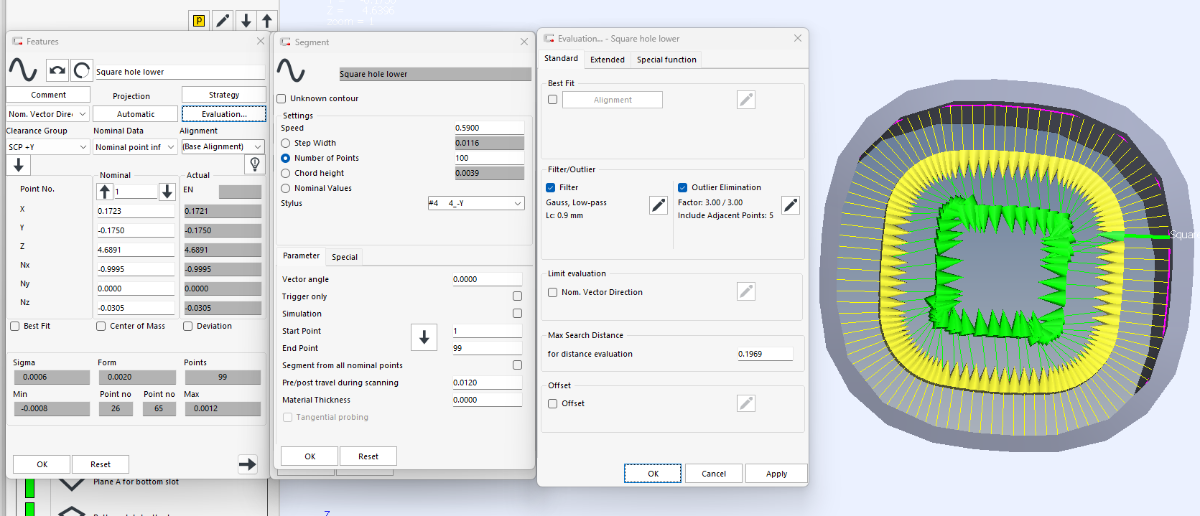1200x516 pixels.
Task: Switch to the Extended tab
Action: coord(607,60)
